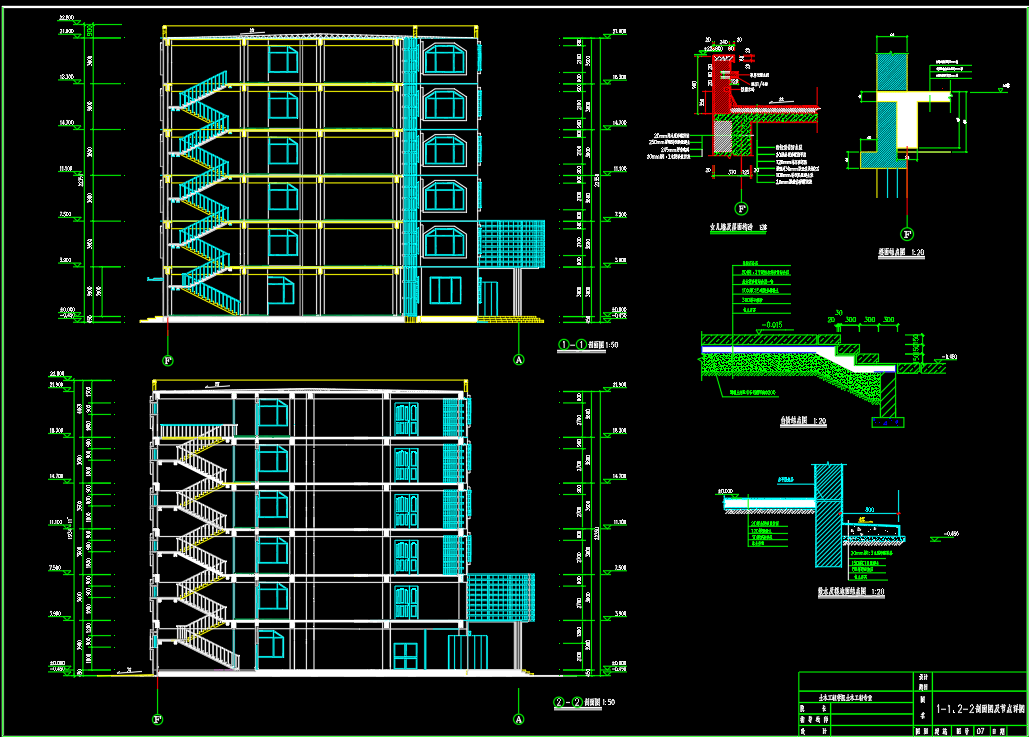Viewport: 1029px width, 737px height.
Task: Select axis bubble F below upper section
Action: [x=167, y=359]
